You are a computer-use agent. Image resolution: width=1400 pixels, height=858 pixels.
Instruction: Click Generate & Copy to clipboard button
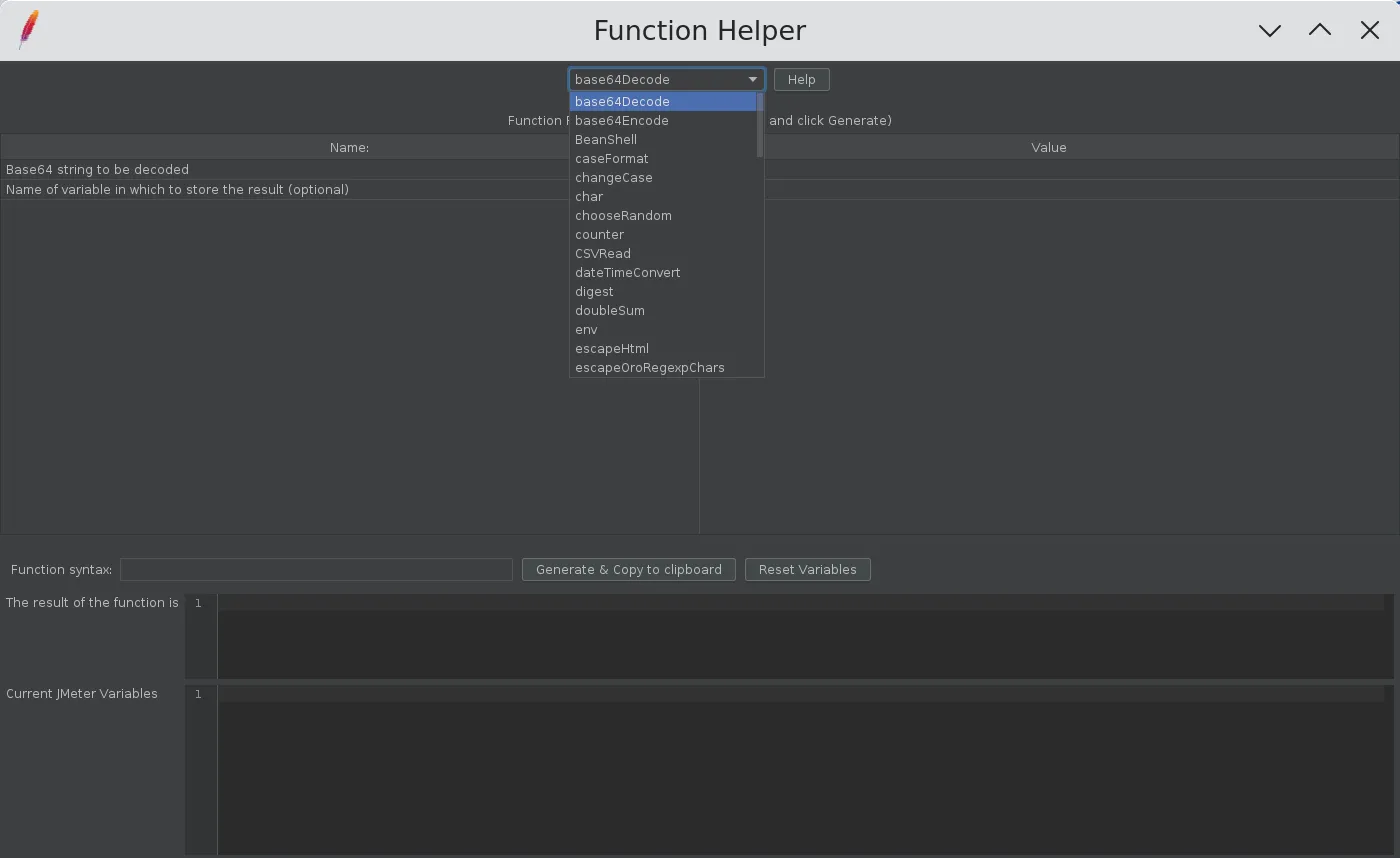click(629, 570)
